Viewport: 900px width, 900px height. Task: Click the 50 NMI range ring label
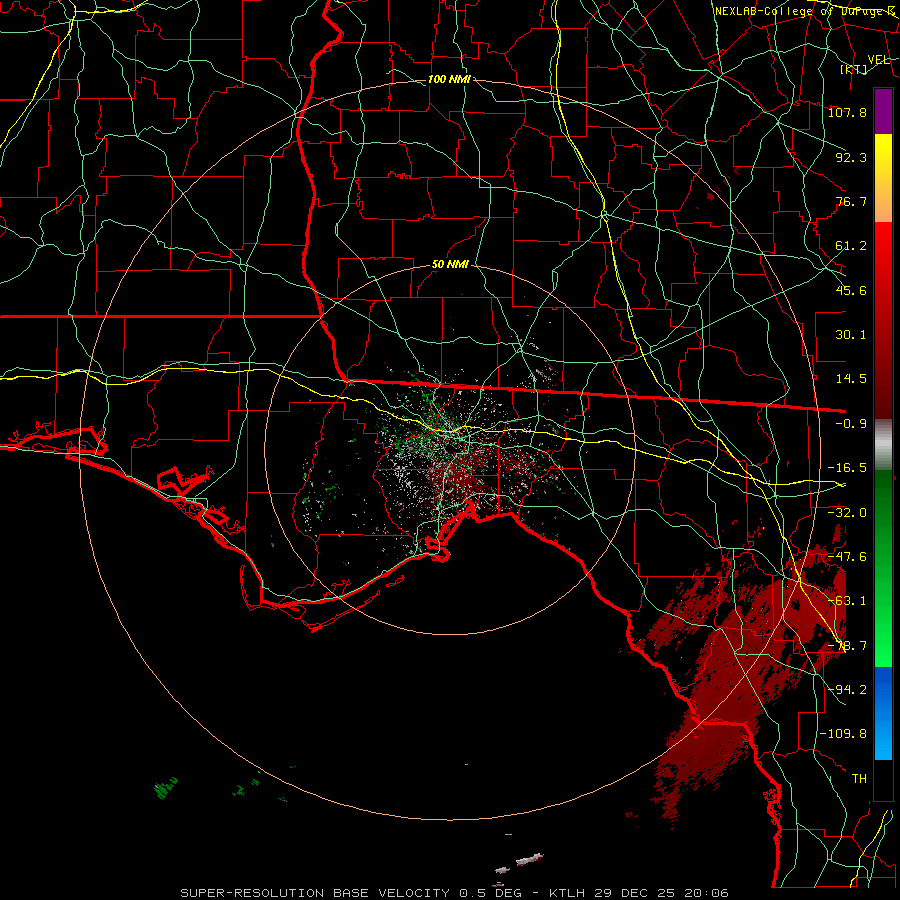450,265
